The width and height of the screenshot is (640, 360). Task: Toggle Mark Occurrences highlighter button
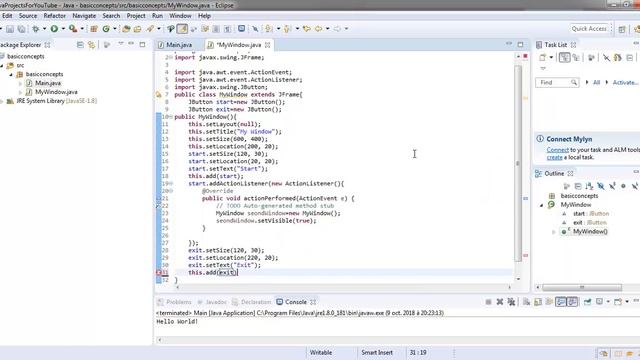tap(182, 29)
